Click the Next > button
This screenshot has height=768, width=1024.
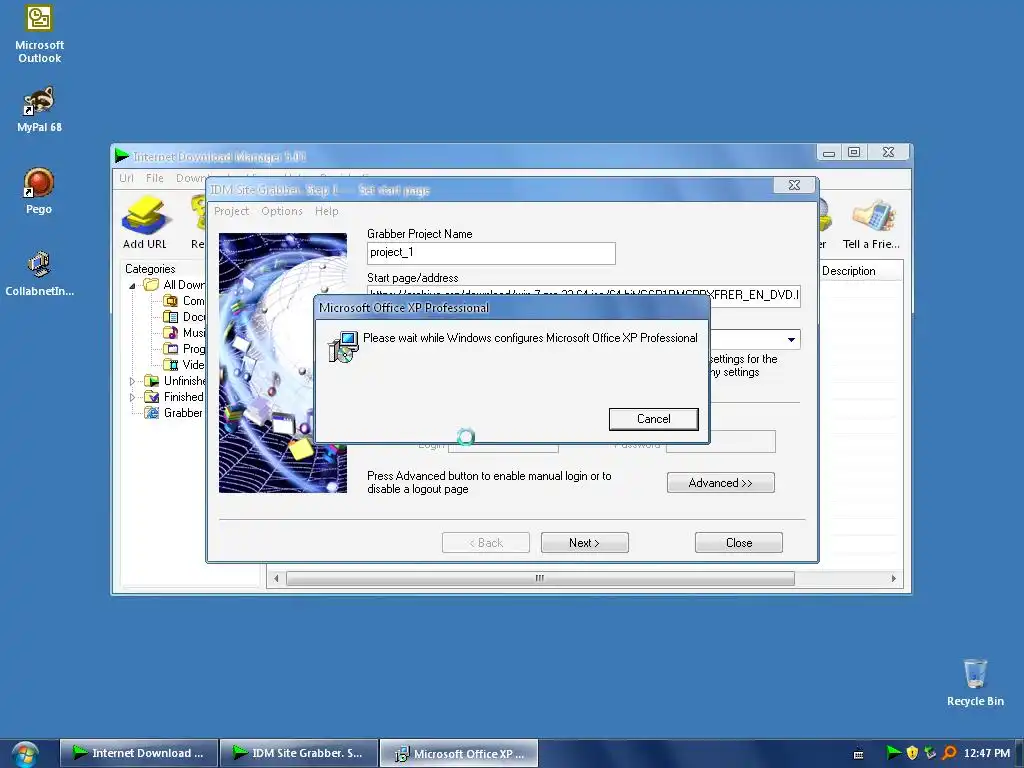point(584,543)
